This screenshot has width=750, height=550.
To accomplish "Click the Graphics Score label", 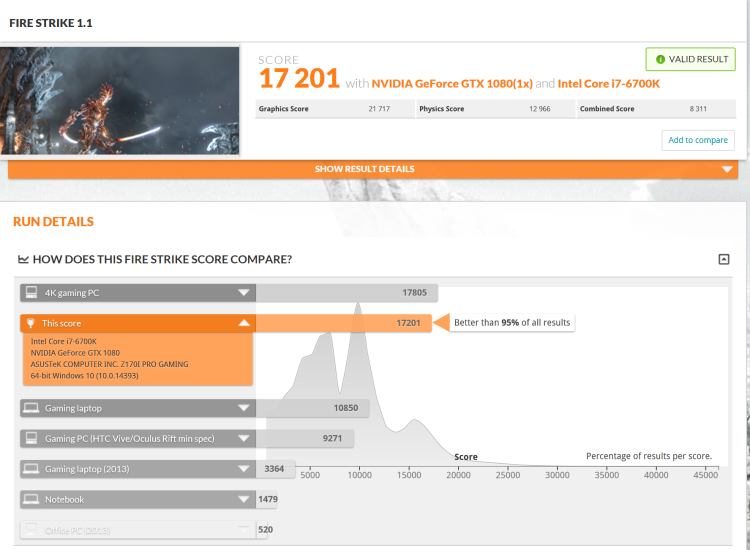I will coord(284,109).
